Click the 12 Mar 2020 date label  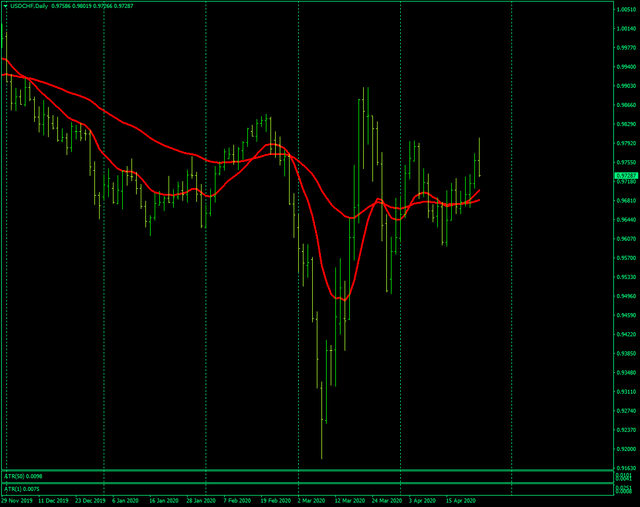[x=350, y=500]
